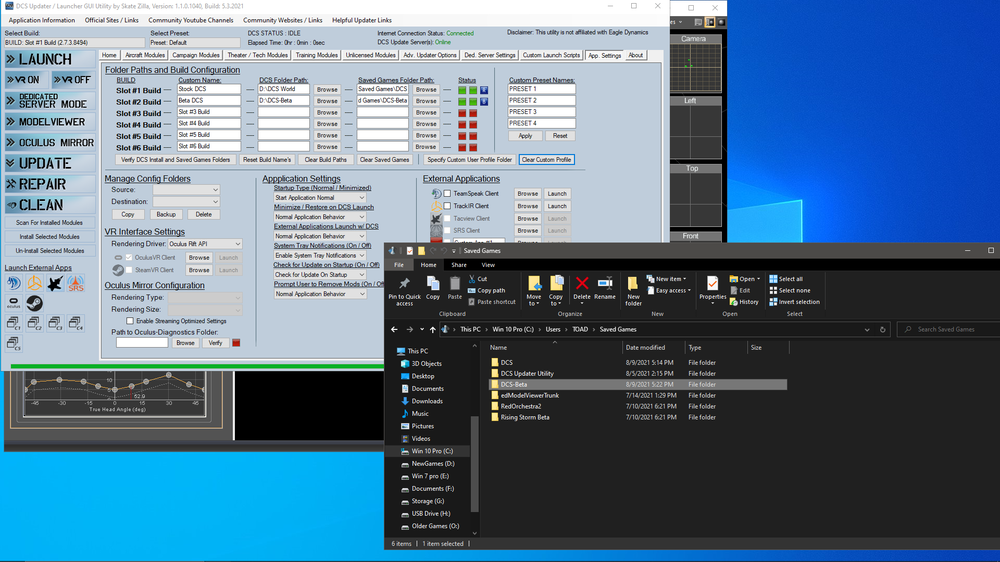Click the big LAUNCH button
The image size is (1000, 562).
[50, 59]
